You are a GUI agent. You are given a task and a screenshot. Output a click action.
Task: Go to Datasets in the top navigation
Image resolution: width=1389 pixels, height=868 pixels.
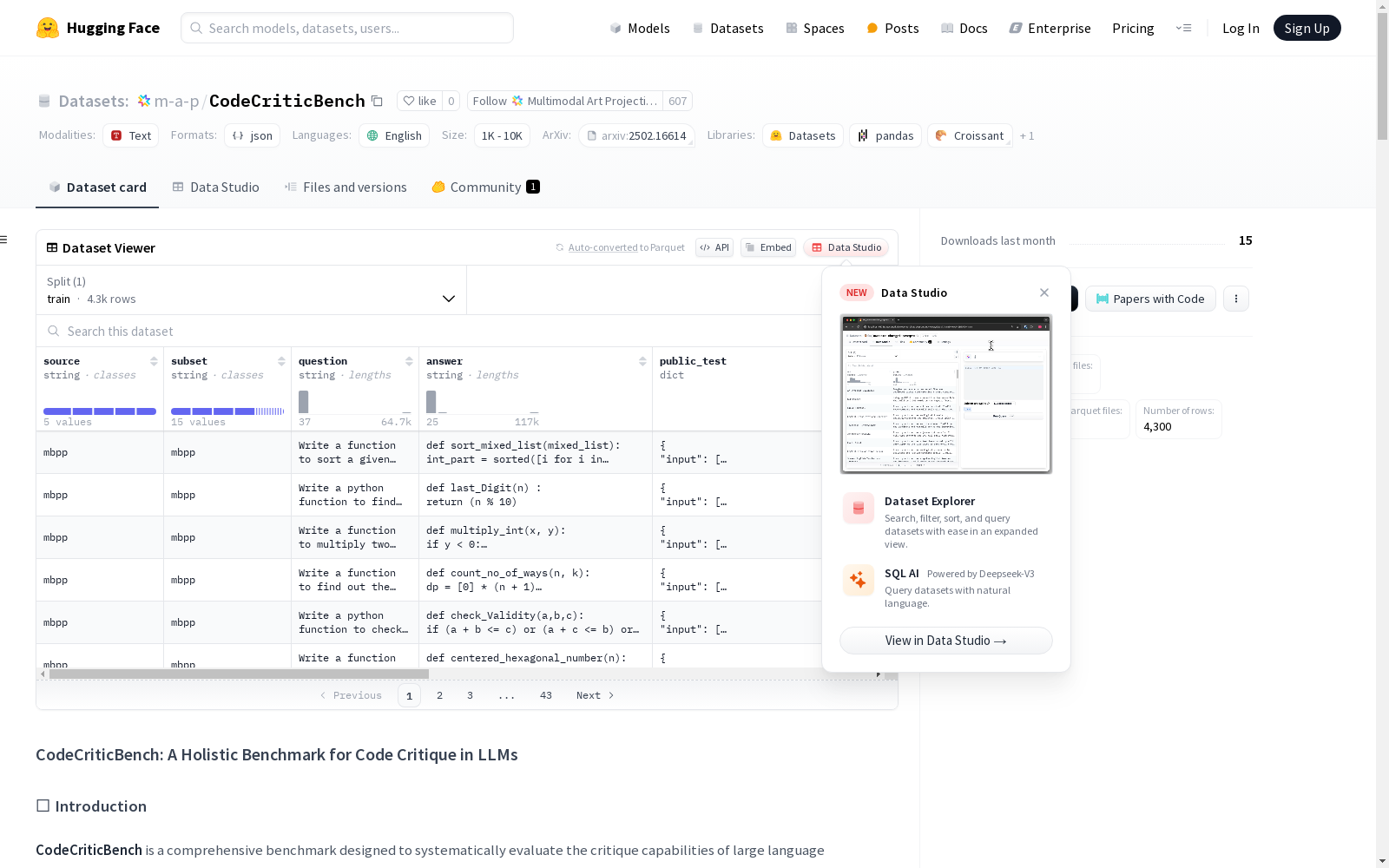727,28
